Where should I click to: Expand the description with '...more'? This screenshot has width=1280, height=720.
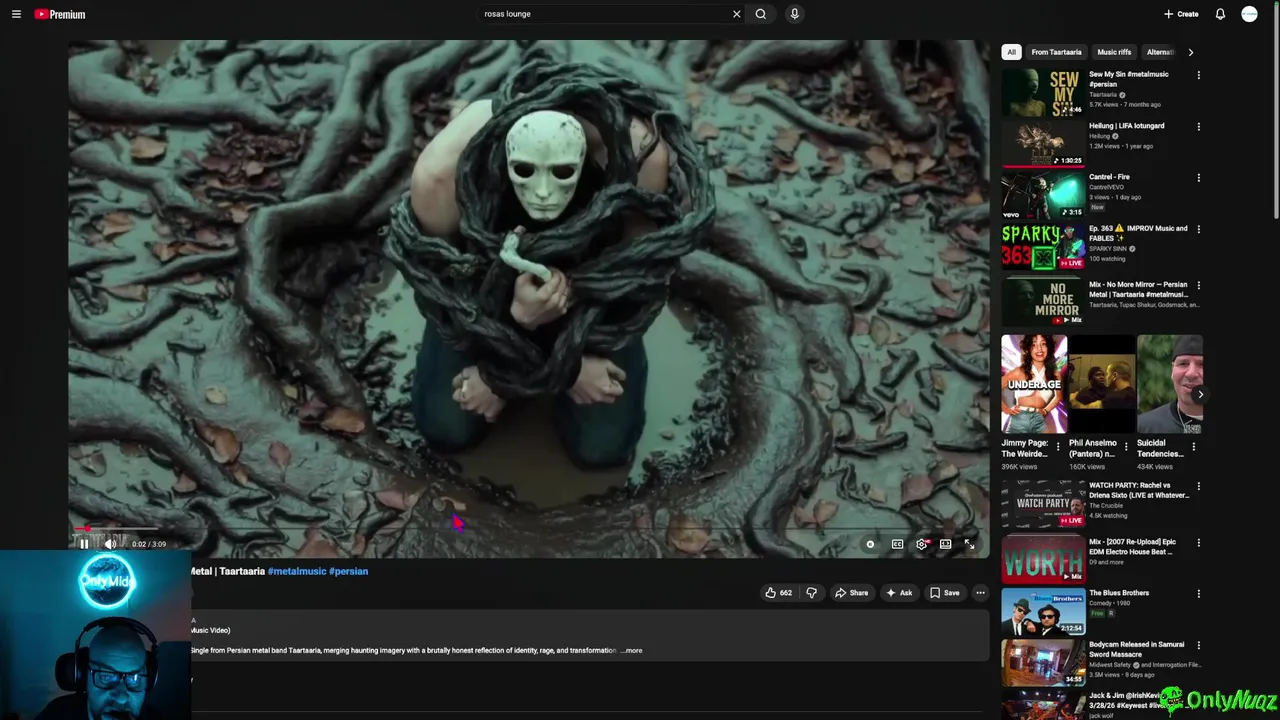point(632,650)
